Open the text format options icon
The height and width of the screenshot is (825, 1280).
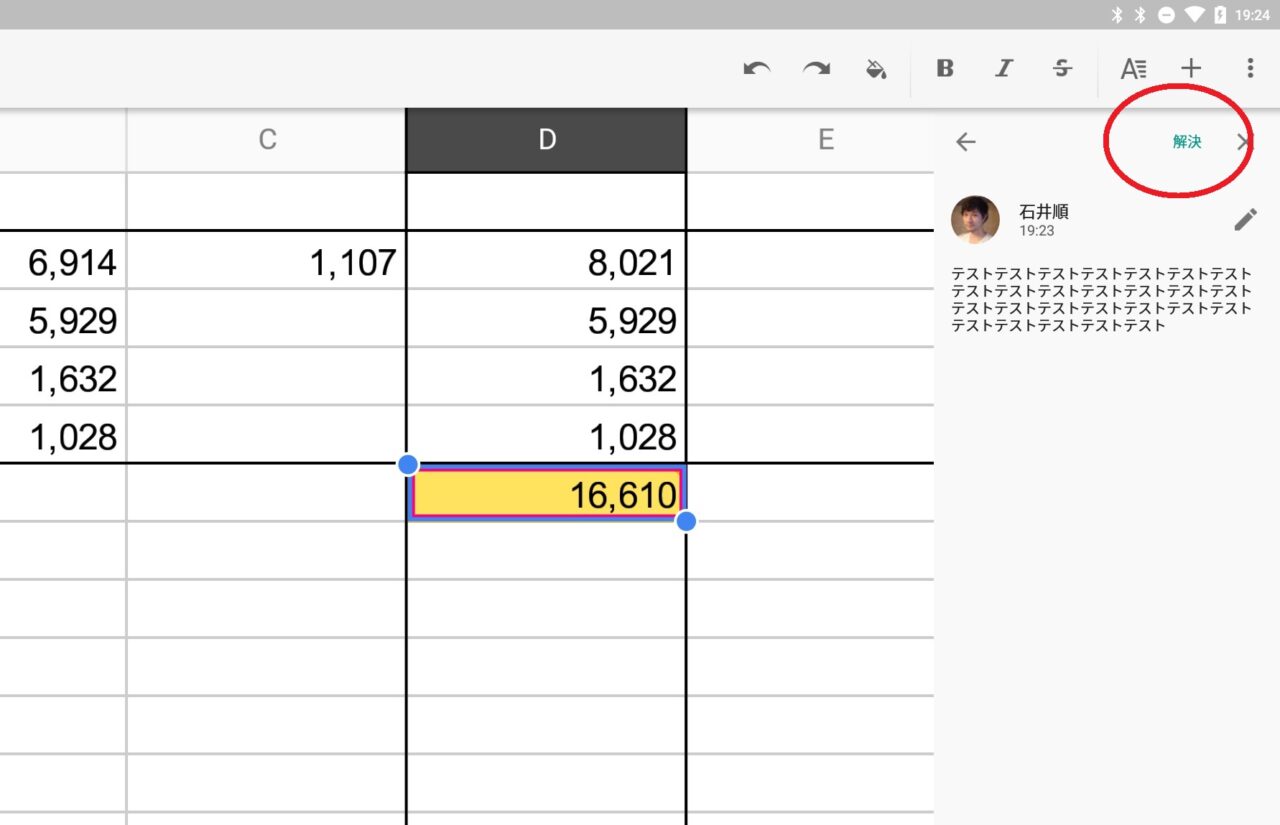[x=1133, y=68]
